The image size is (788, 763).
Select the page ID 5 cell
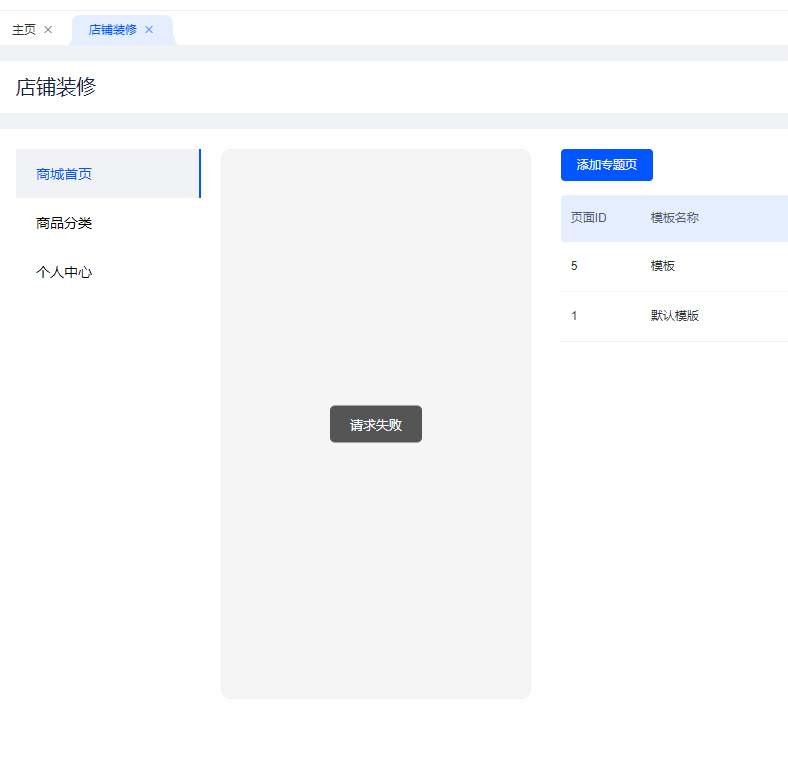coord(574,266)
